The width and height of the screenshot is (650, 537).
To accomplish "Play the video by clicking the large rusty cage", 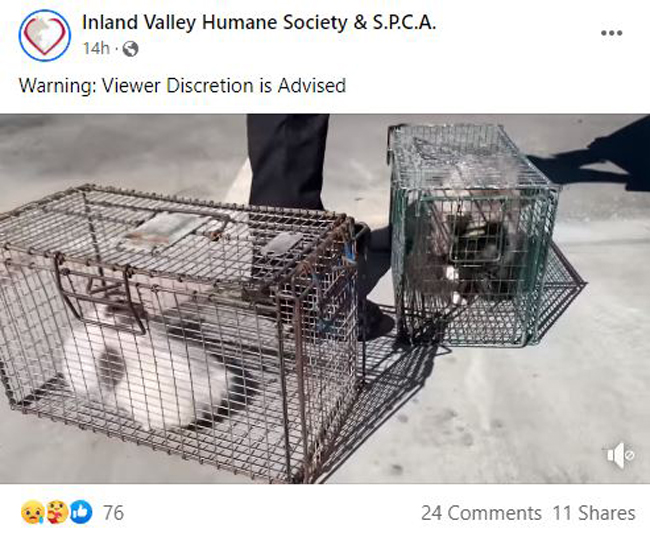I will (x=178, y=332).
